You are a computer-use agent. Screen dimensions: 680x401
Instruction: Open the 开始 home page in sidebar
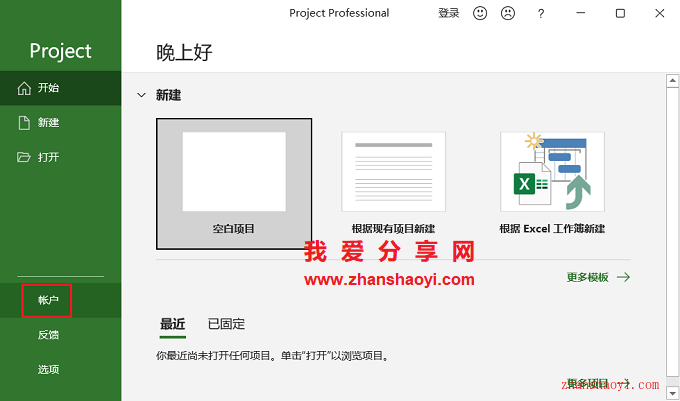pyautogui.click(x=60, y=88)
